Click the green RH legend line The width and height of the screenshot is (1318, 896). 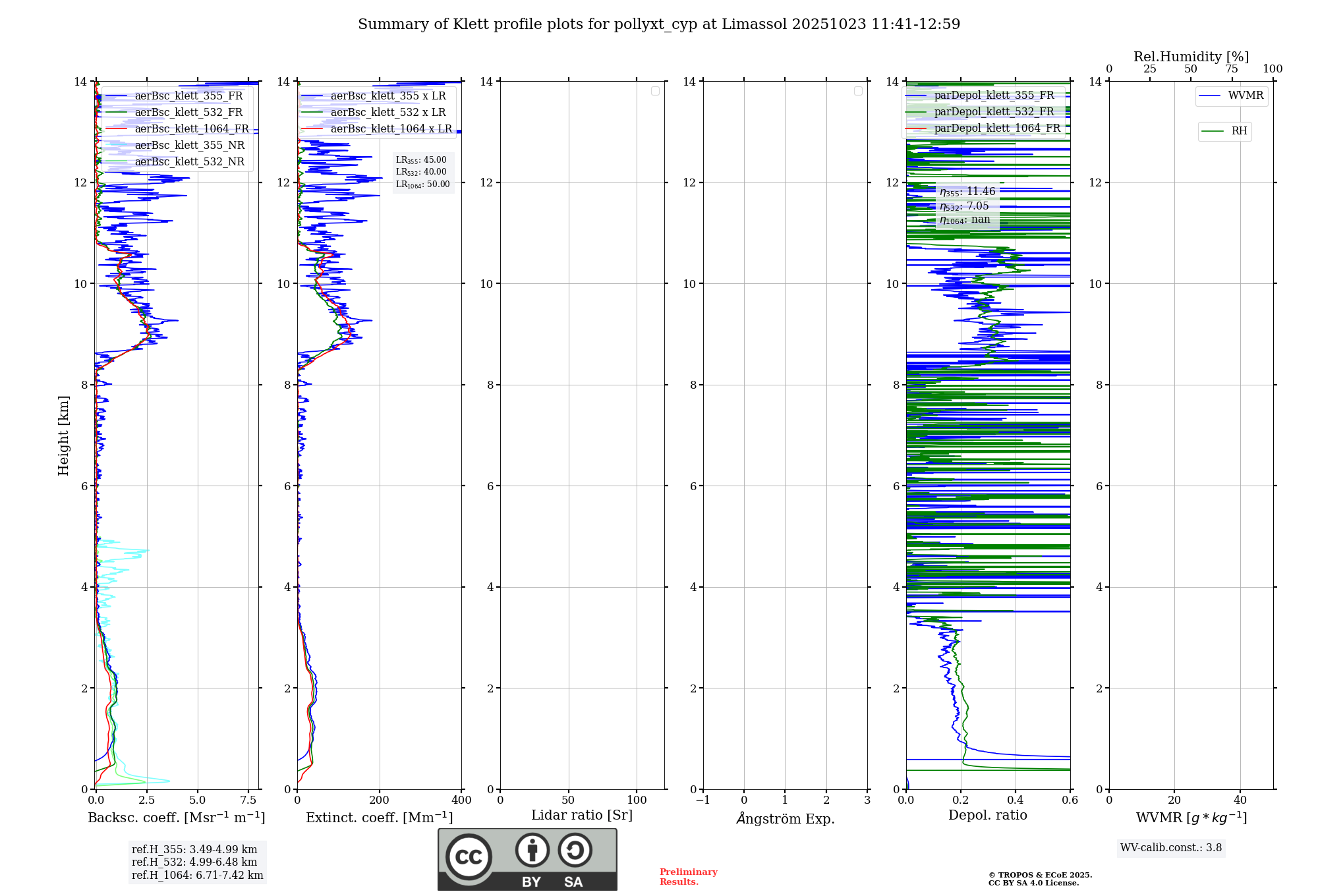pyautogui.click(x=1213, y=132)
